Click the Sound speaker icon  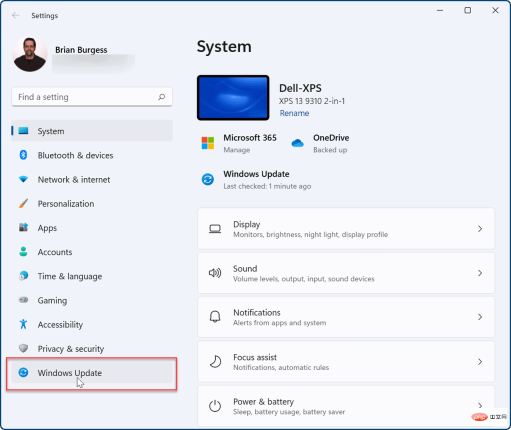[x=215, y=273]
